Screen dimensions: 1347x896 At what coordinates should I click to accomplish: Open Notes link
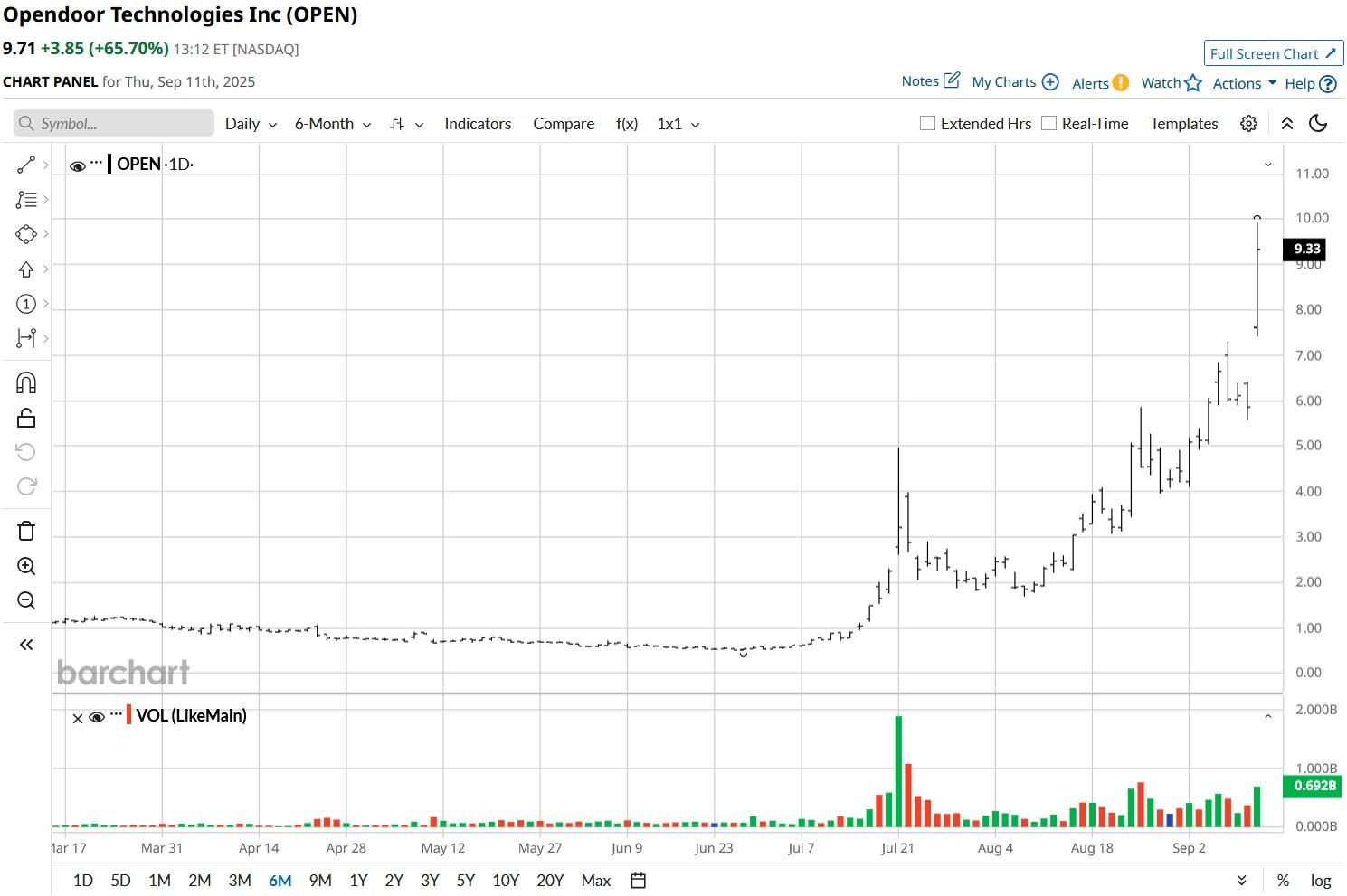[930, 81]
